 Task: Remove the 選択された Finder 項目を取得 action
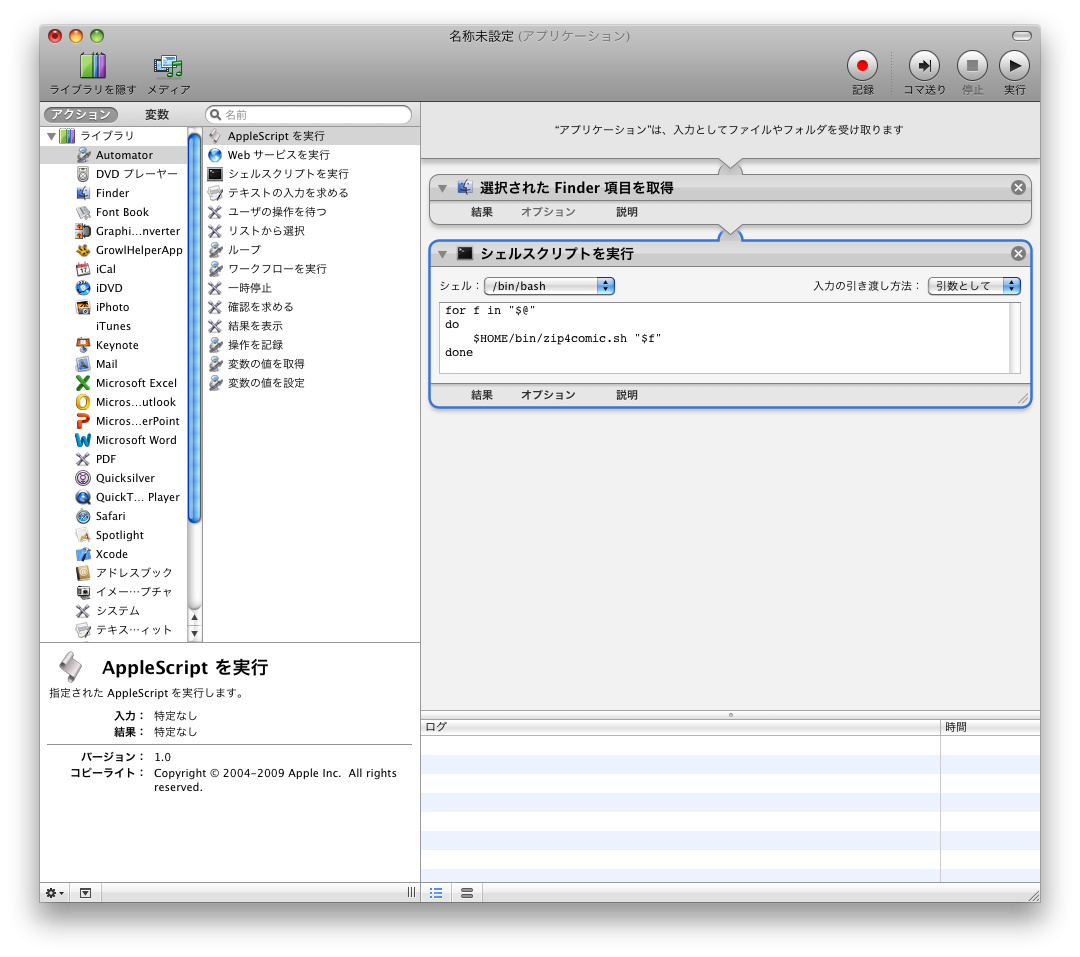pyautogui.click(x=1018, y=187)
